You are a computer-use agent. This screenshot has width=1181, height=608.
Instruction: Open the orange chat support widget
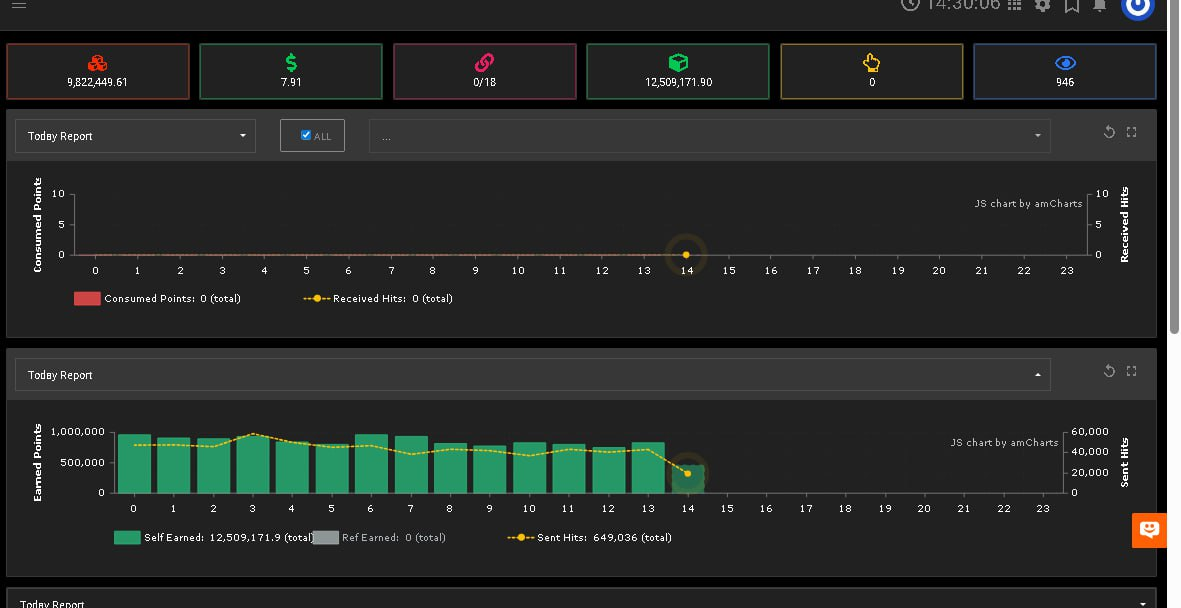coord(1149,530)
